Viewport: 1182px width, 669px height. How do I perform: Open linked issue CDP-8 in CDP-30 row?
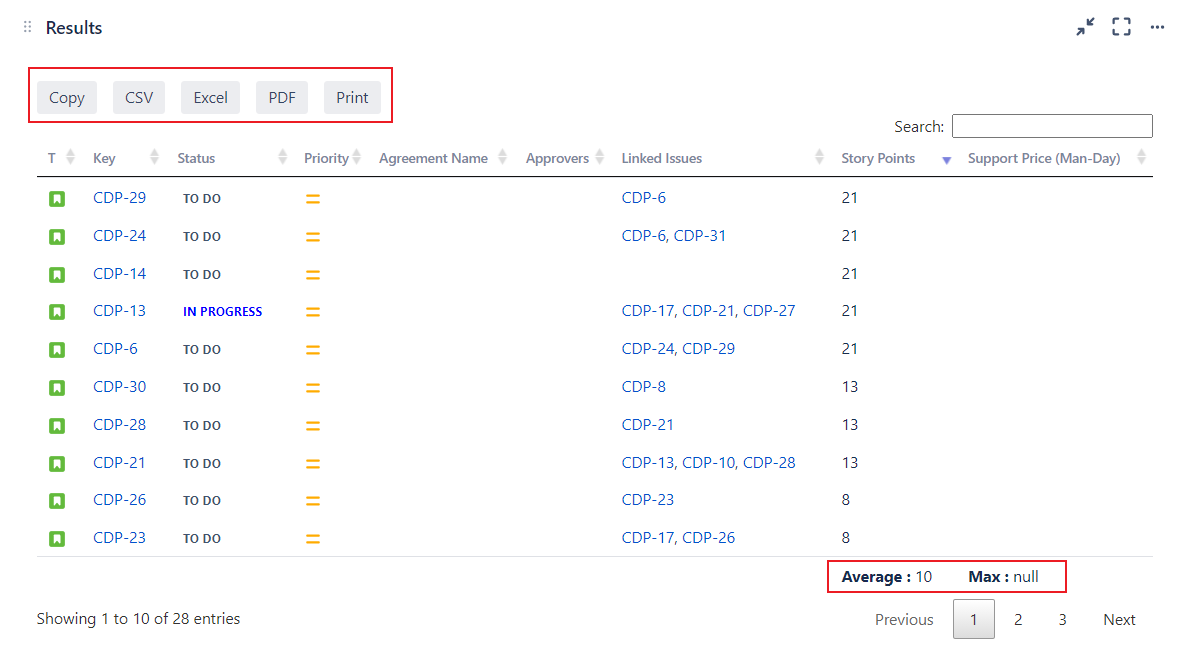[x=644, y=386]
